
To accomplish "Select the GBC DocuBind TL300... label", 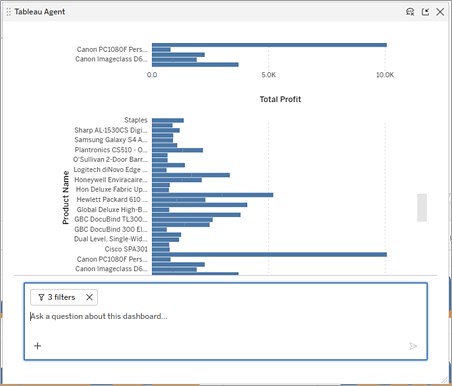I will [x=111, y=219].
